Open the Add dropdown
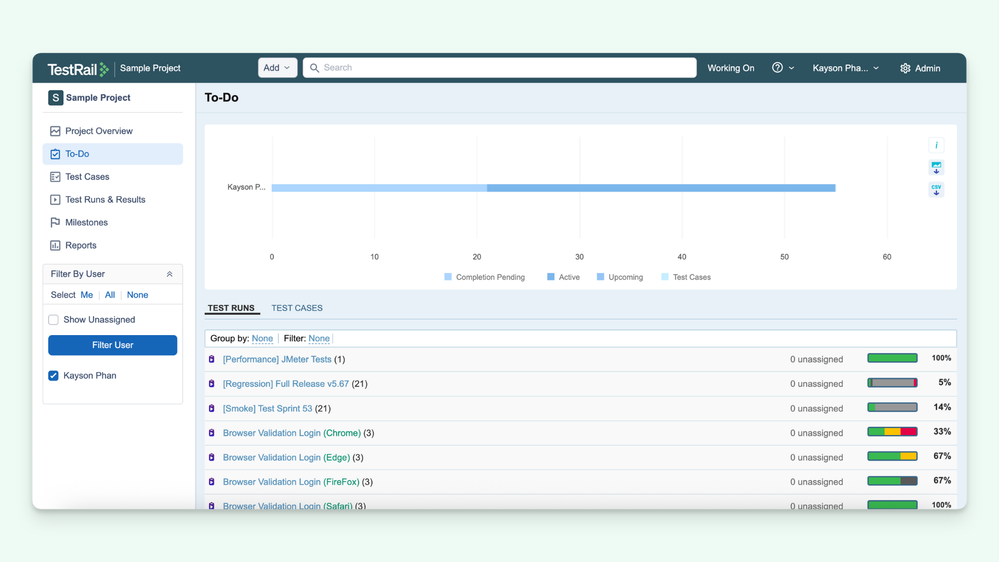The width and height of the screenshot is (999, 562). pyautogui.click(x=277, y=68)
